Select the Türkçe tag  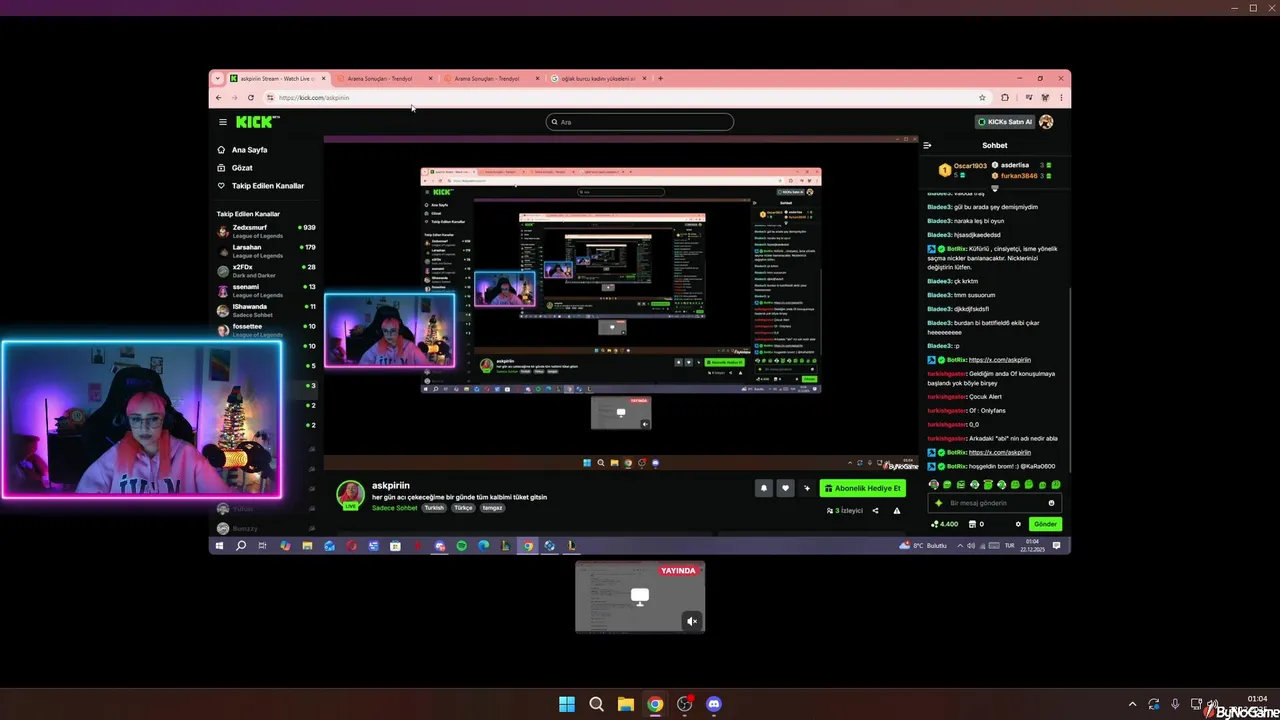pyautogui.click(x=463, y=508)
